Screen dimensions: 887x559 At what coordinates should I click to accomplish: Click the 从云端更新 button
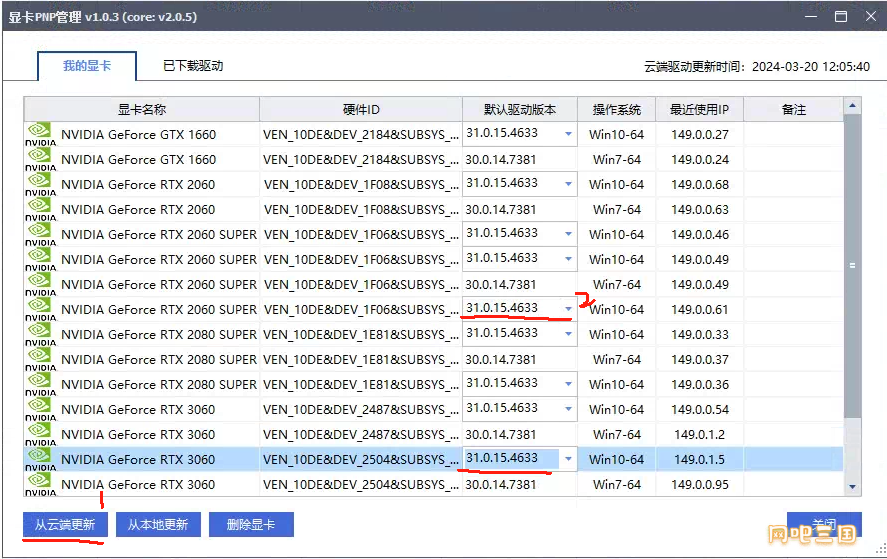coord(65,524)
